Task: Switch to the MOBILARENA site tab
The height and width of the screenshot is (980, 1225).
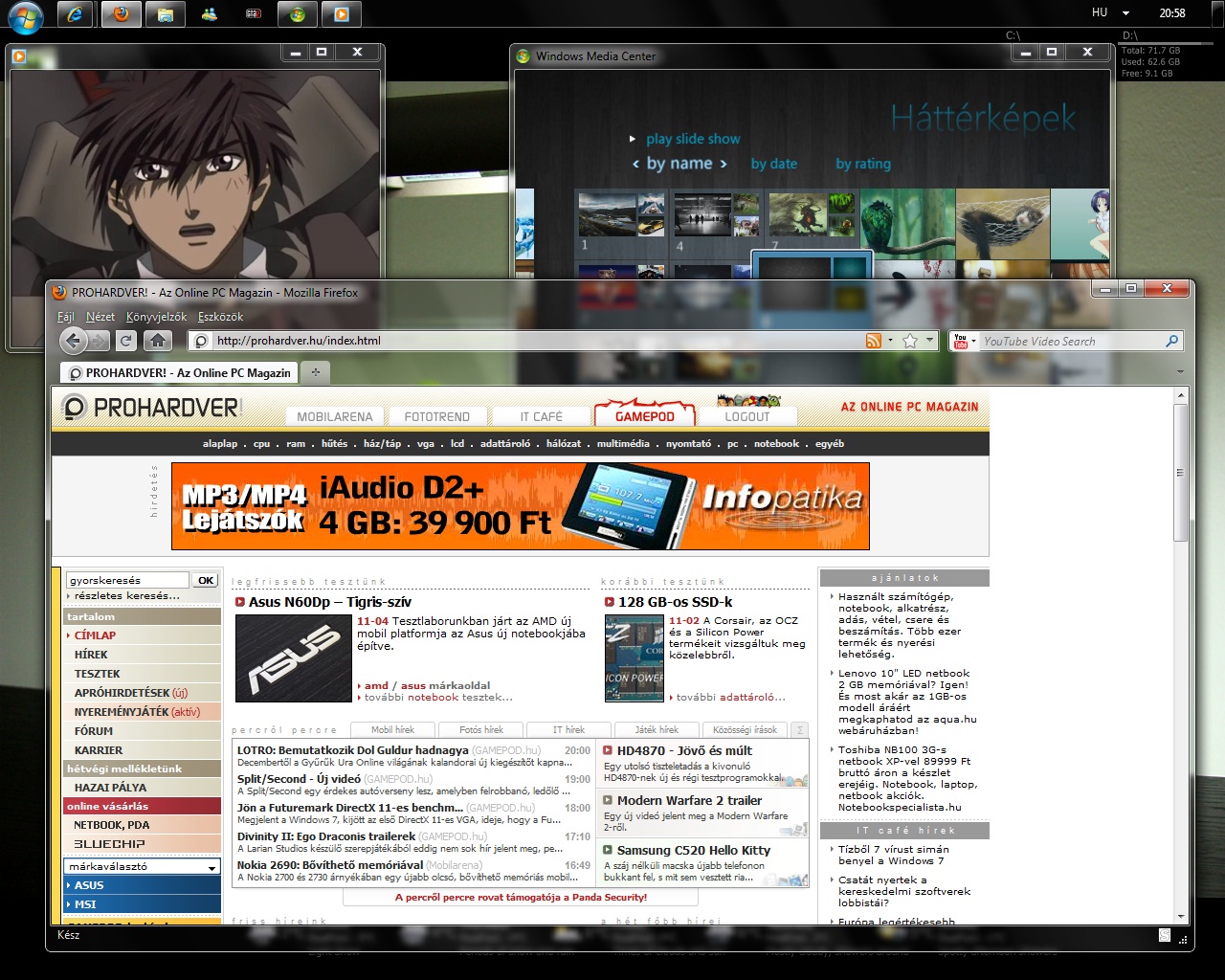Action: 335,416
